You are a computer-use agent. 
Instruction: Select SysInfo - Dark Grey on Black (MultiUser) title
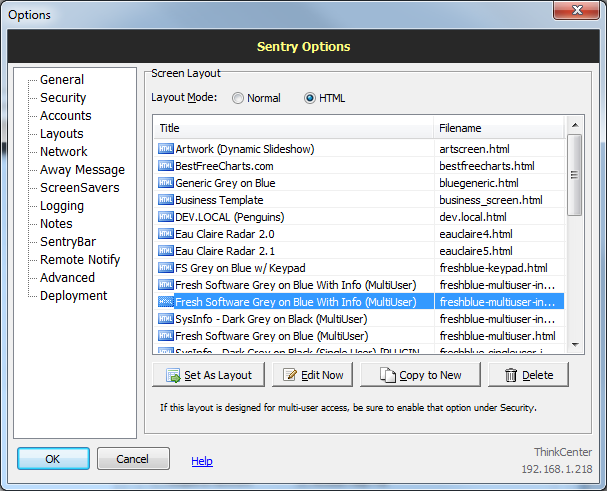click(271, 319)
